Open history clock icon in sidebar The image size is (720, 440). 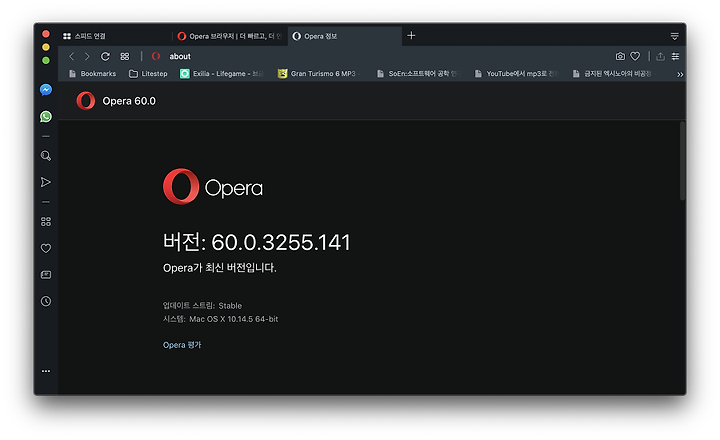click(46, 301)
